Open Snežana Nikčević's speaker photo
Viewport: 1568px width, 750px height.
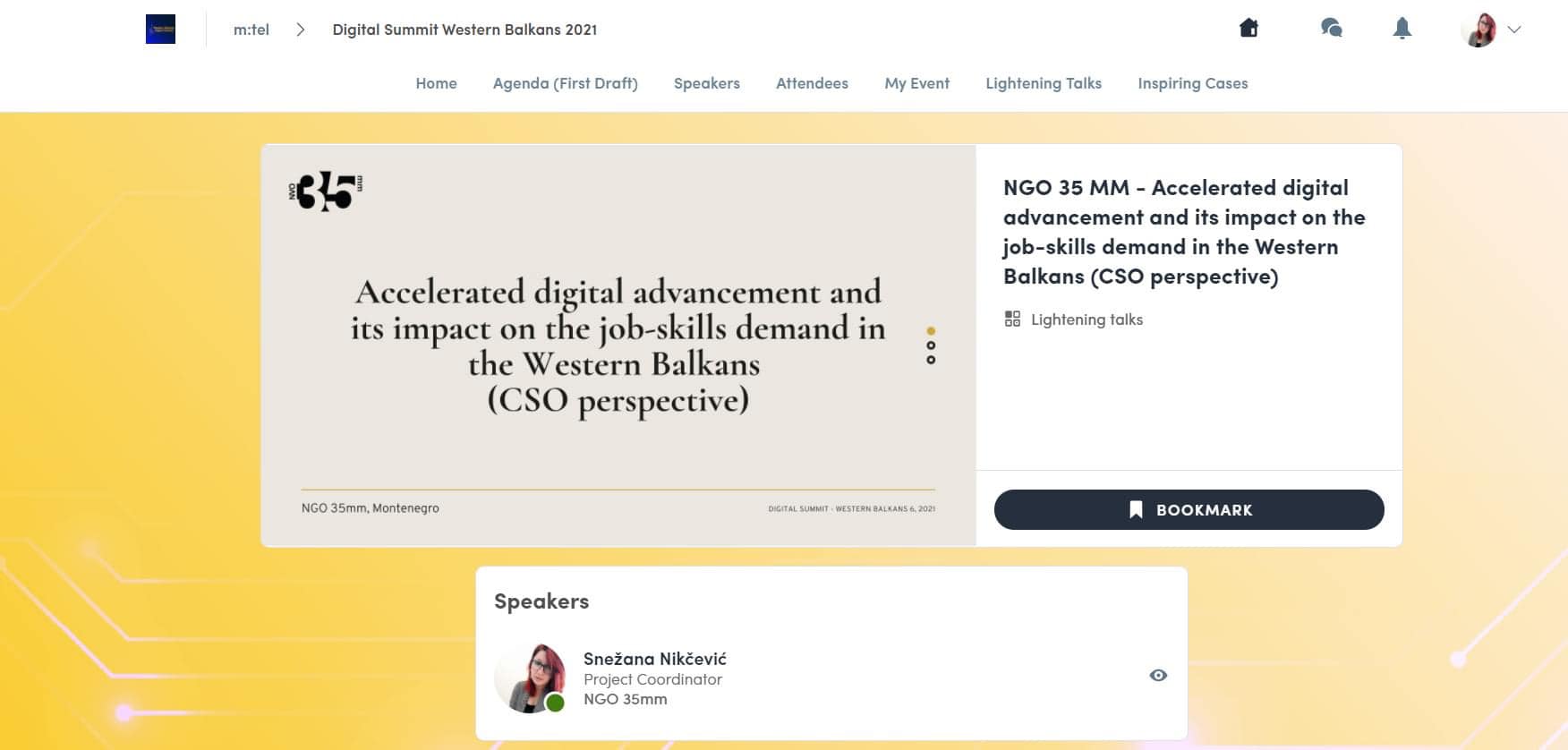(530, 678)
